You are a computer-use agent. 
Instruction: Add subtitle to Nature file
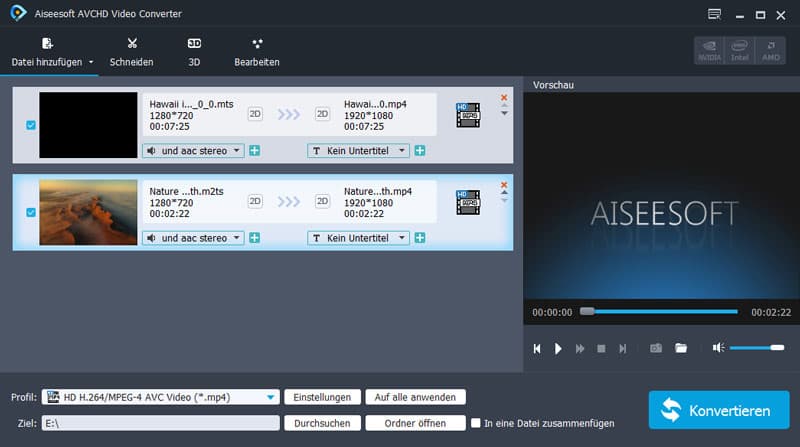tap(420, 238)
